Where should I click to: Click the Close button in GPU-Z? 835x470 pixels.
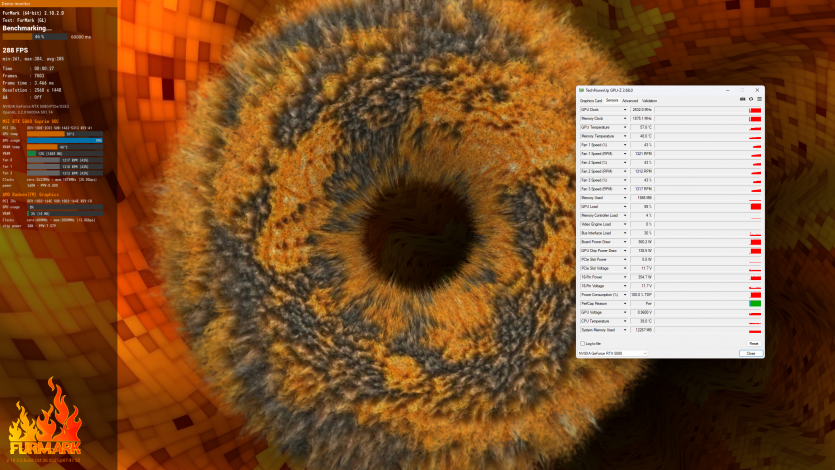coord(750,353)
